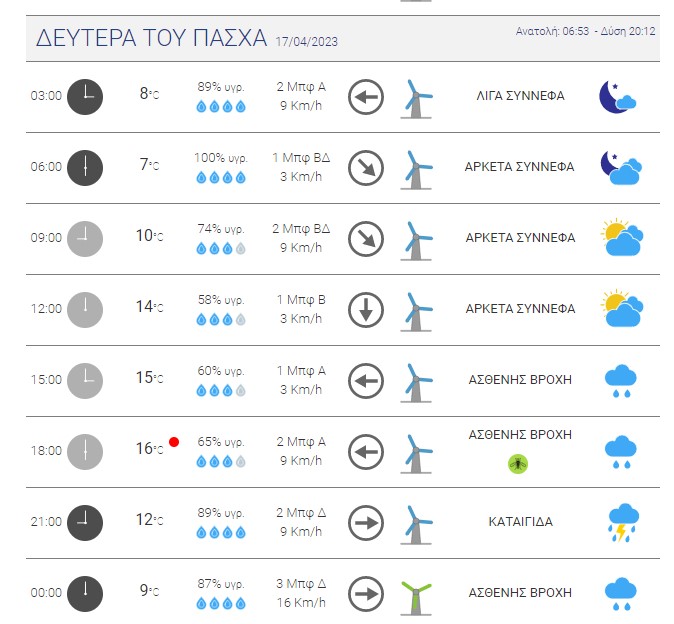Click the 18:00 clock icon

[x=85, y=452]
